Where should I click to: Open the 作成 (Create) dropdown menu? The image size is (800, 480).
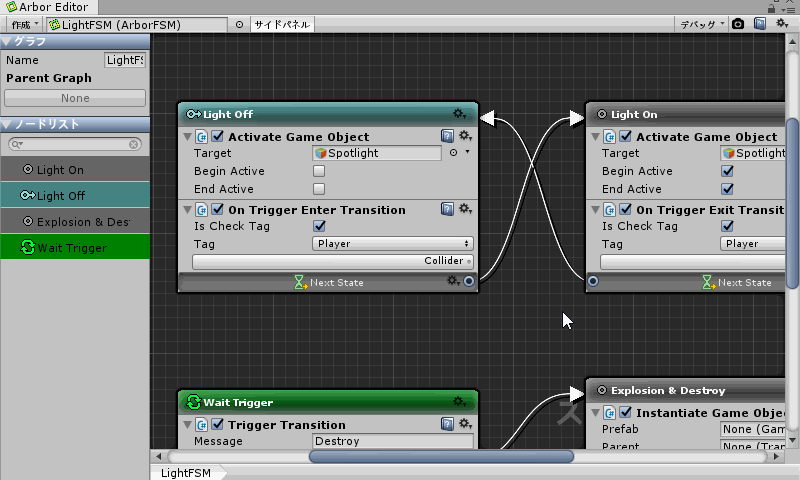[25, 24]
